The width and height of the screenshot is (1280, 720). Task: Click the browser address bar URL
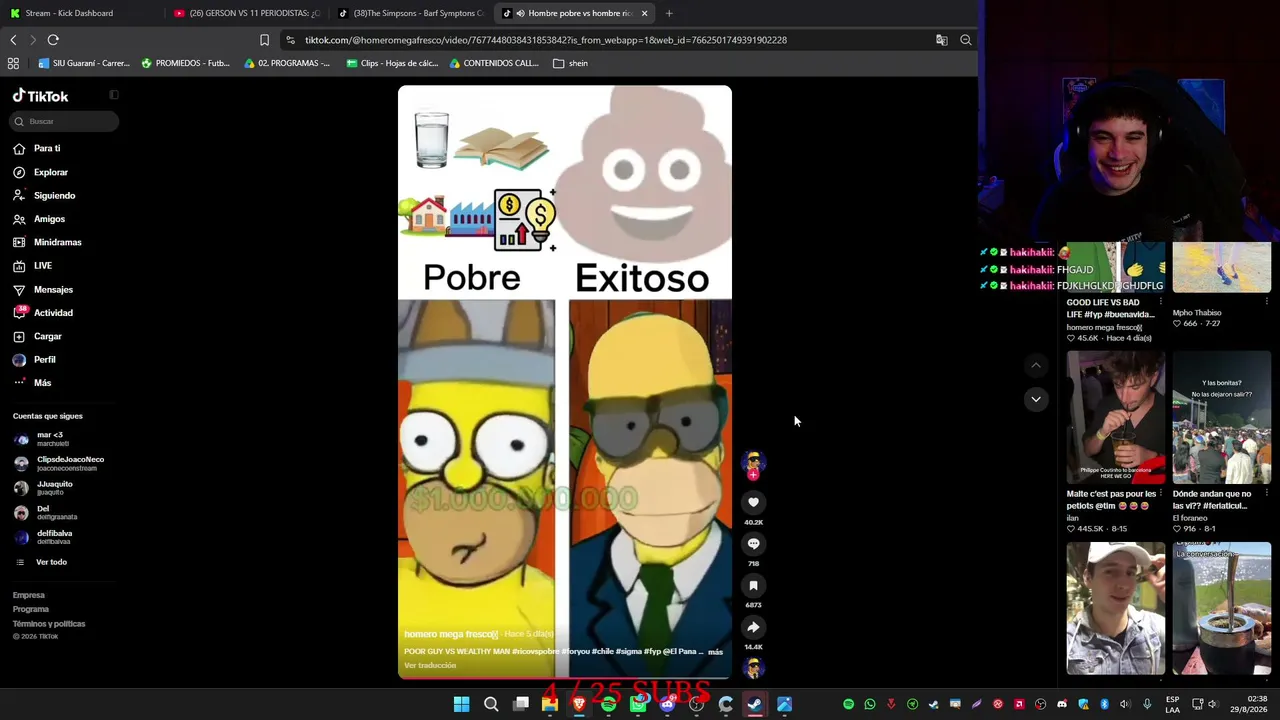pos(546,40)
